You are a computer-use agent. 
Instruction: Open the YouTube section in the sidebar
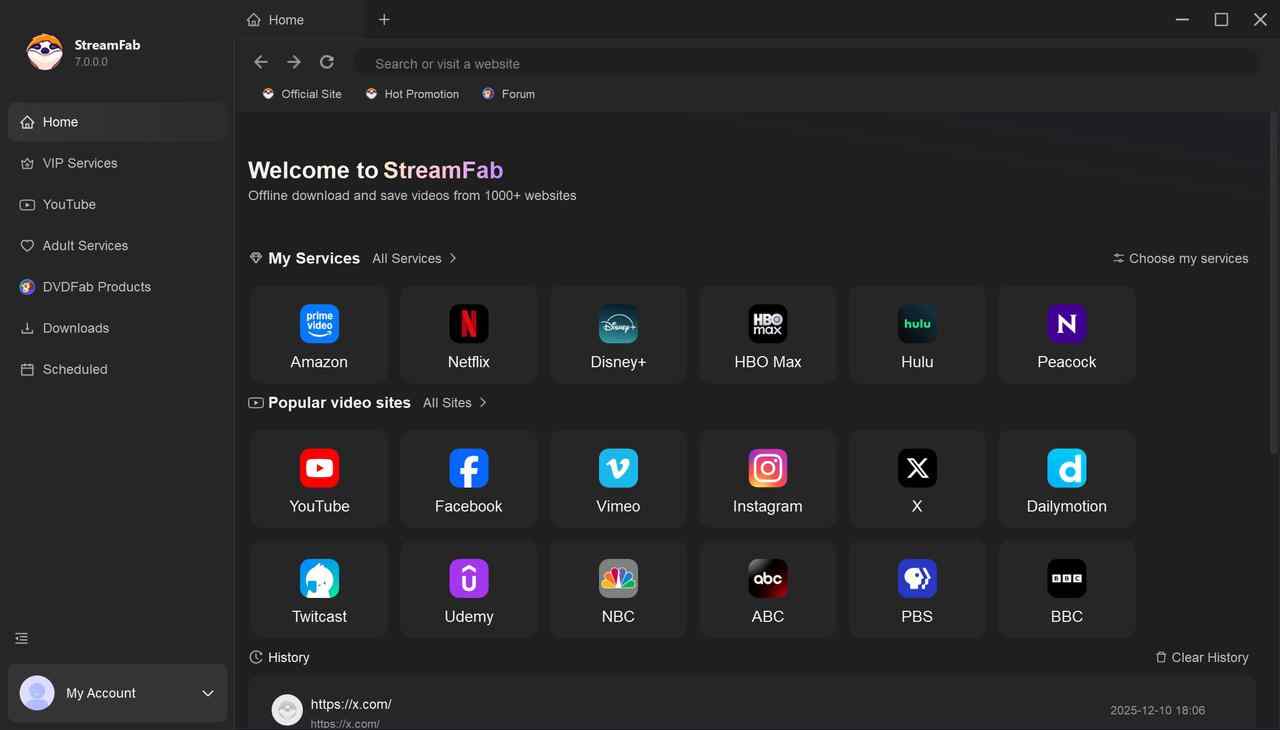tap(68, 204)
